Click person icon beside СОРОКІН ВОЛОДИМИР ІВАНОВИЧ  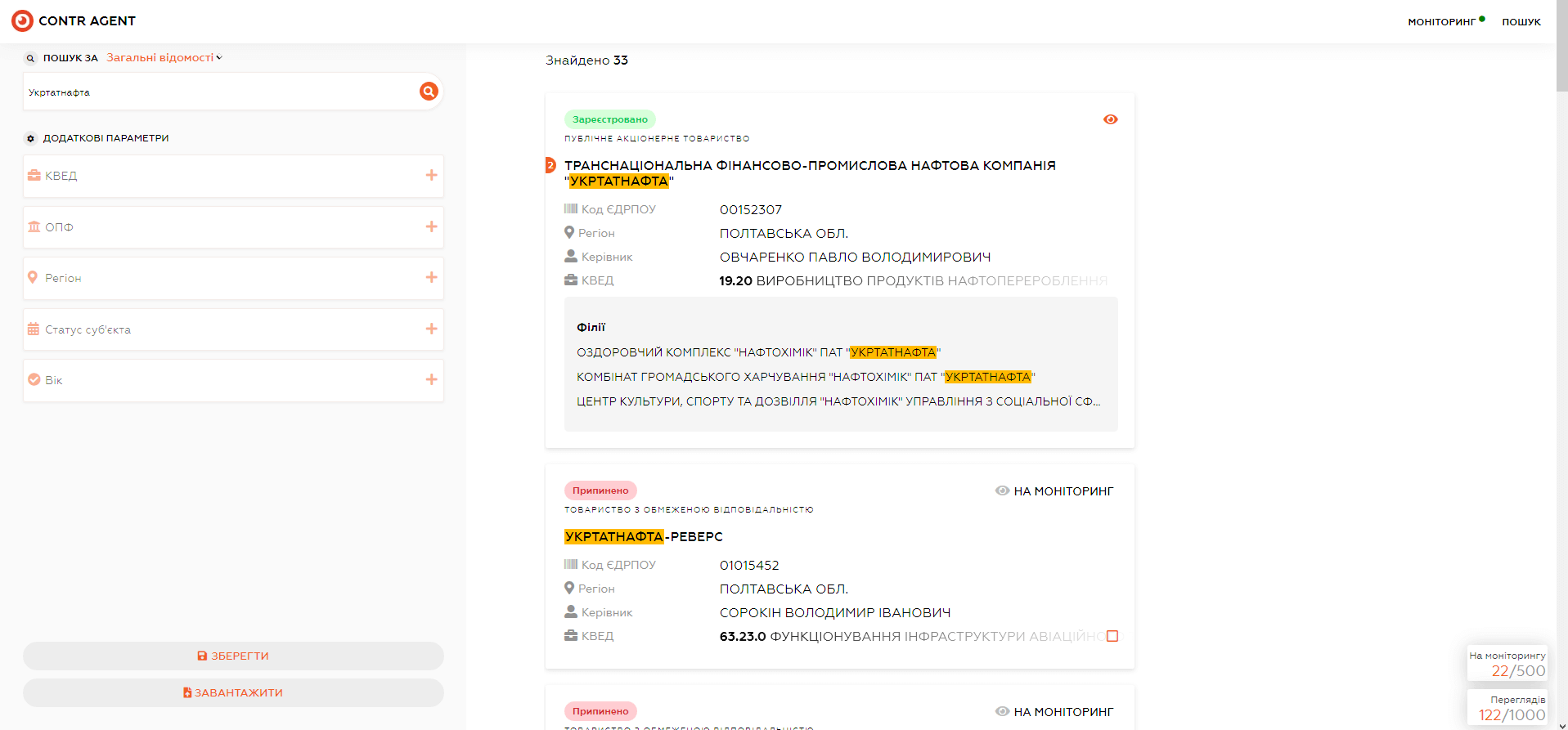[571, 611]
